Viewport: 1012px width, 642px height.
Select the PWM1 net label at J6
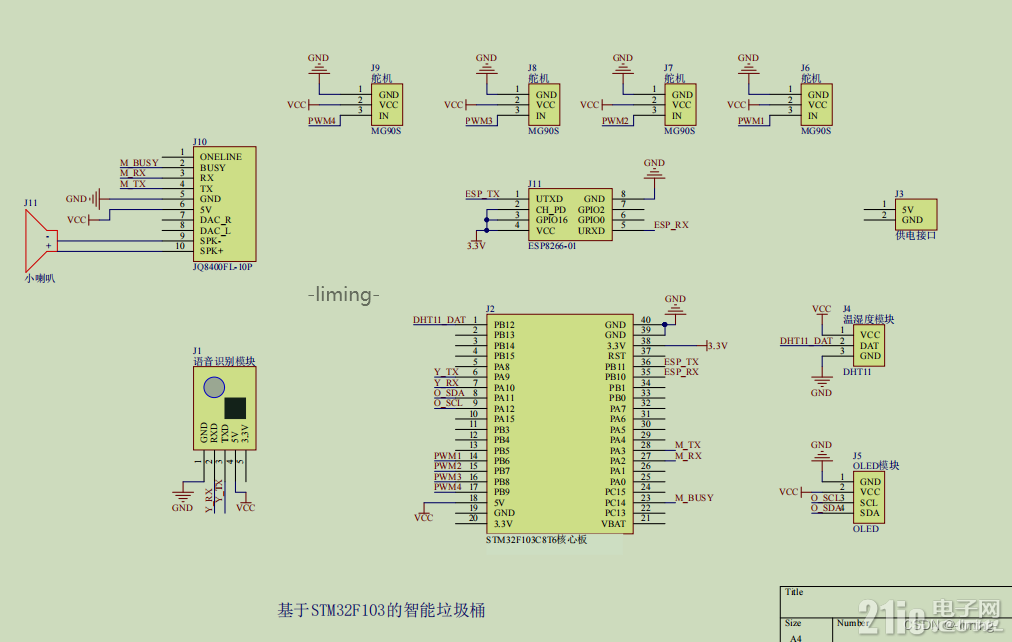click(751, 121)
